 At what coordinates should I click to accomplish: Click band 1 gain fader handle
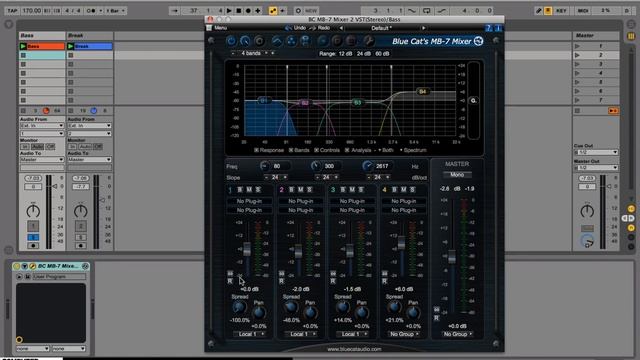tap(247, 249)
